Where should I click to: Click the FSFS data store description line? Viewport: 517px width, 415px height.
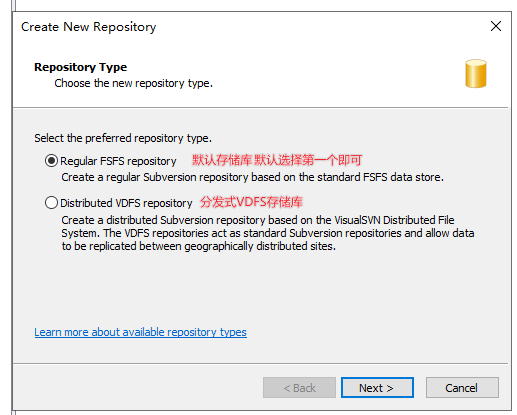252,177
